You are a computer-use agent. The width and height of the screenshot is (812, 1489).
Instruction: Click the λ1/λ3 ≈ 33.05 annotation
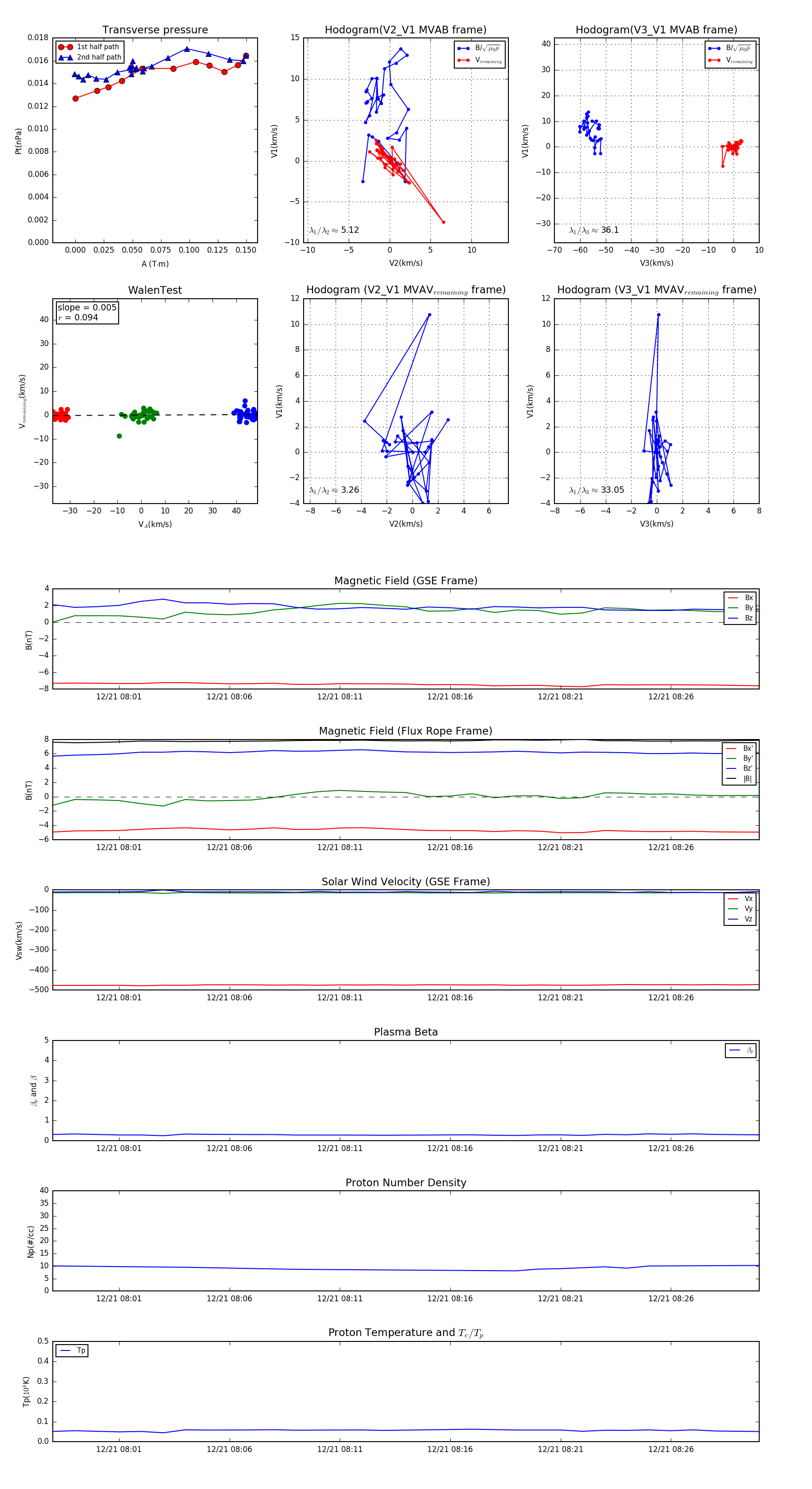pyautogui.click(x=596, y=490)
